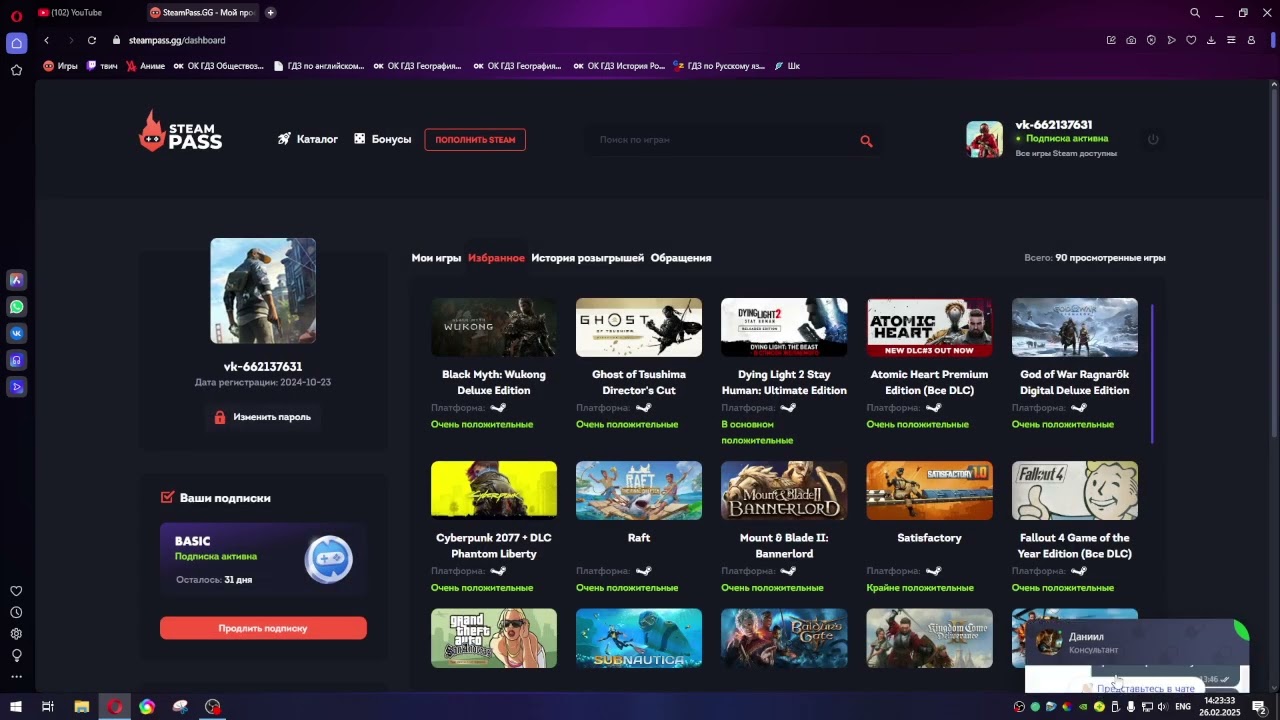The height and width of the screenshot is (720, 1280).
Task: Click the Opera tab search magnifier
Action: click(x=1195, y=13)
